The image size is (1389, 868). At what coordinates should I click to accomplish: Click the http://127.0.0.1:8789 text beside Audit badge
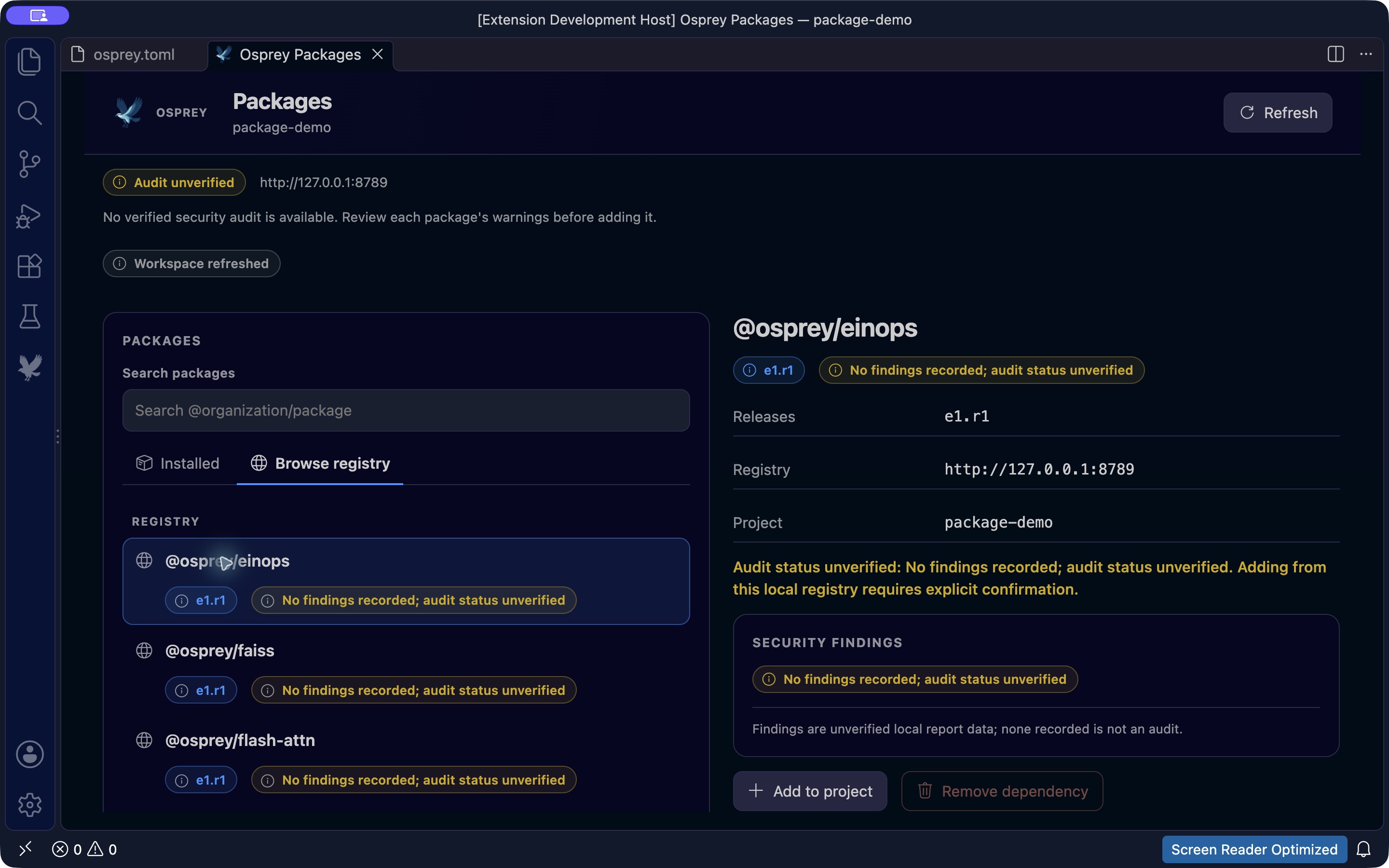click(x=324, y=182)
